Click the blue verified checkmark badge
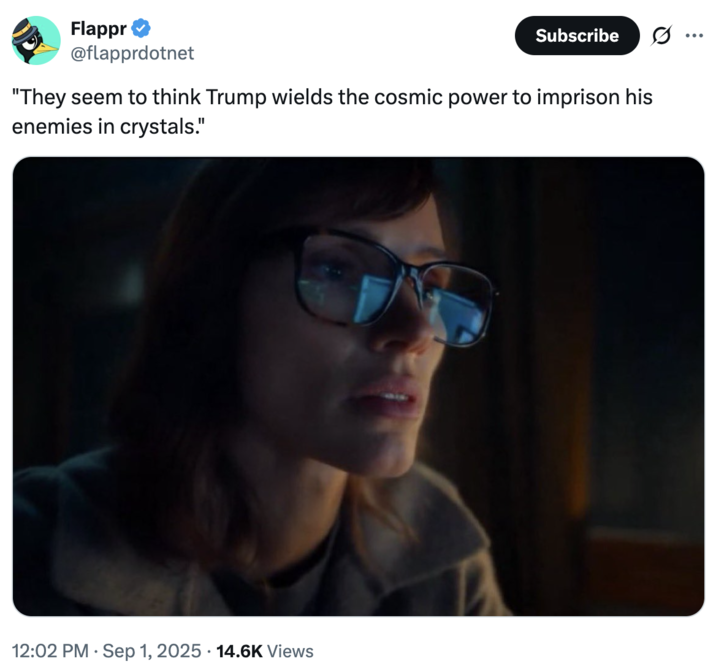Image resolution: width=716 pixels, height=672 pixels. (x=141, y=29)
